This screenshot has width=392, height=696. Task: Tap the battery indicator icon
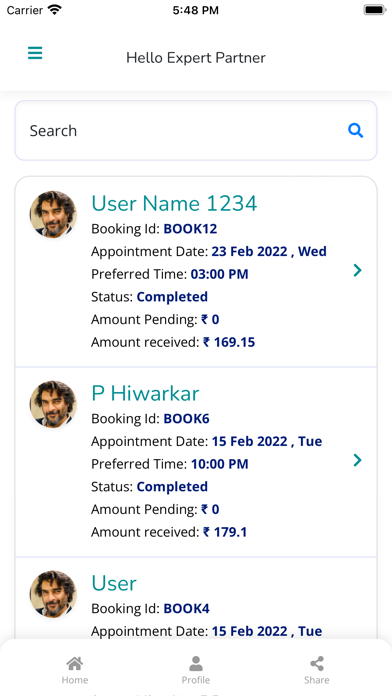click(375, 10)
